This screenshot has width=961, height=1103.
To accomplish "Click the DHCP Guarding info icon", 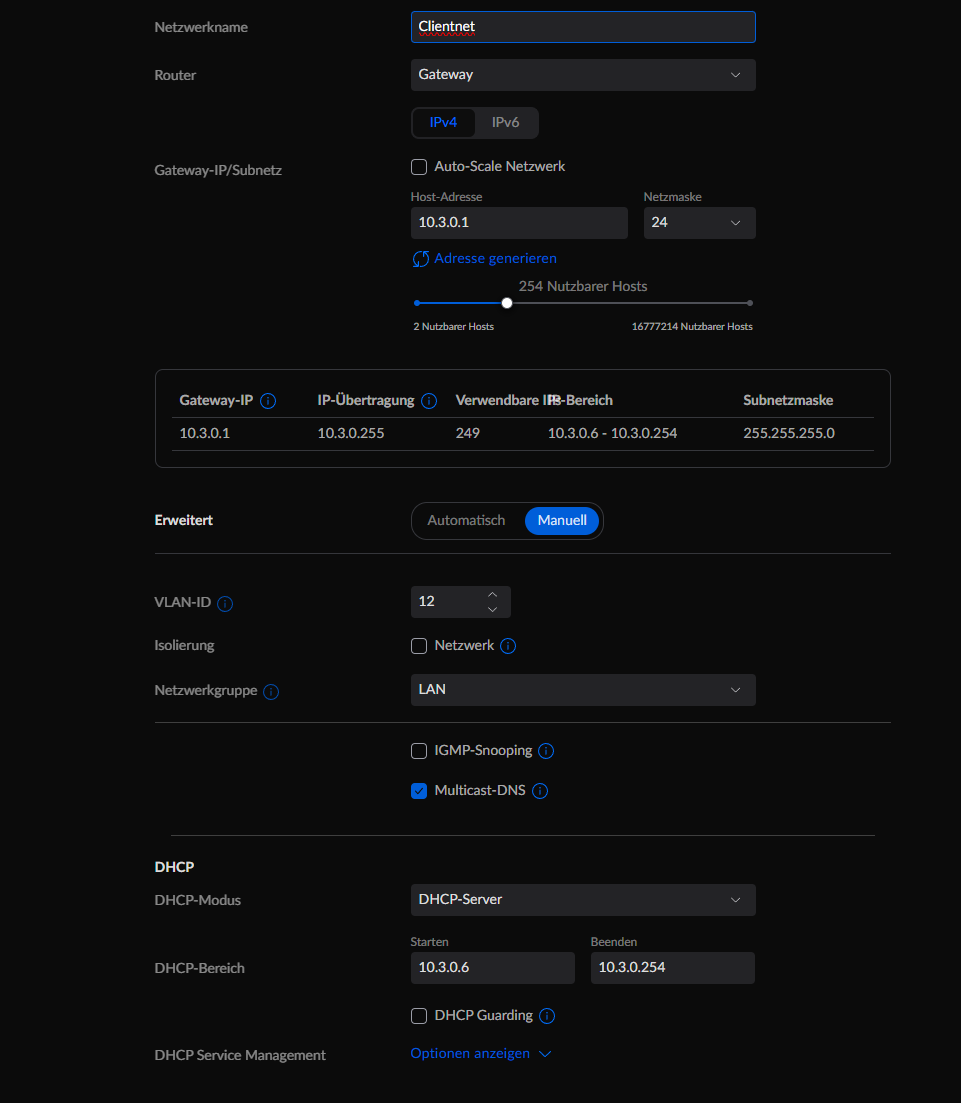I will pyautogui.click(x=547, y=1016).
